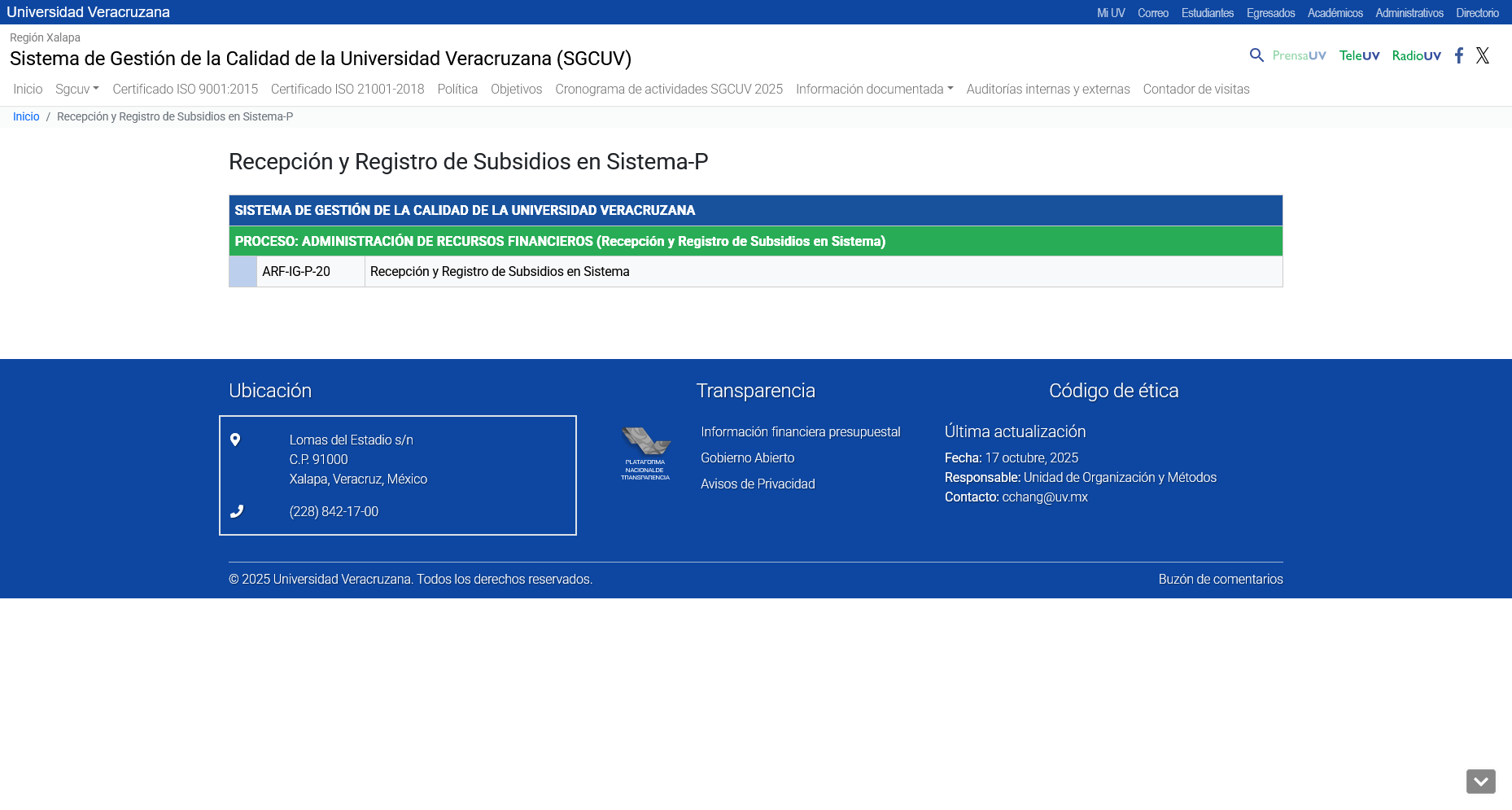Open the PrensaUV logo link
This screenshot has width=1512, height=810.
(1299, 55)
